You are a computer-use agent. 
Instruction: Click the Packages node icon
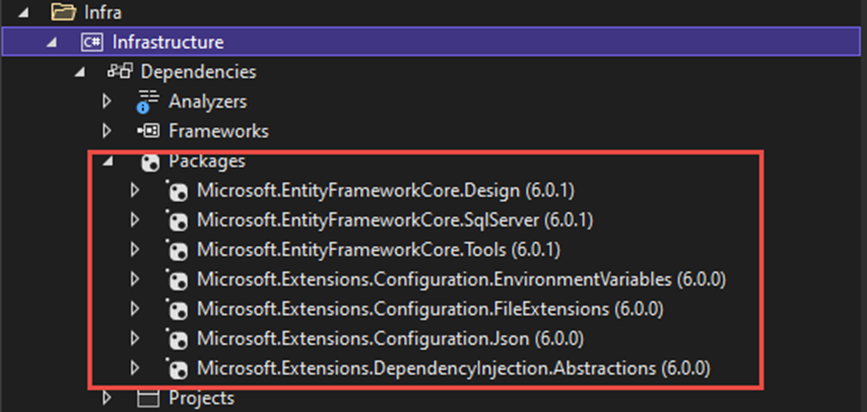(x=148, y=161)
